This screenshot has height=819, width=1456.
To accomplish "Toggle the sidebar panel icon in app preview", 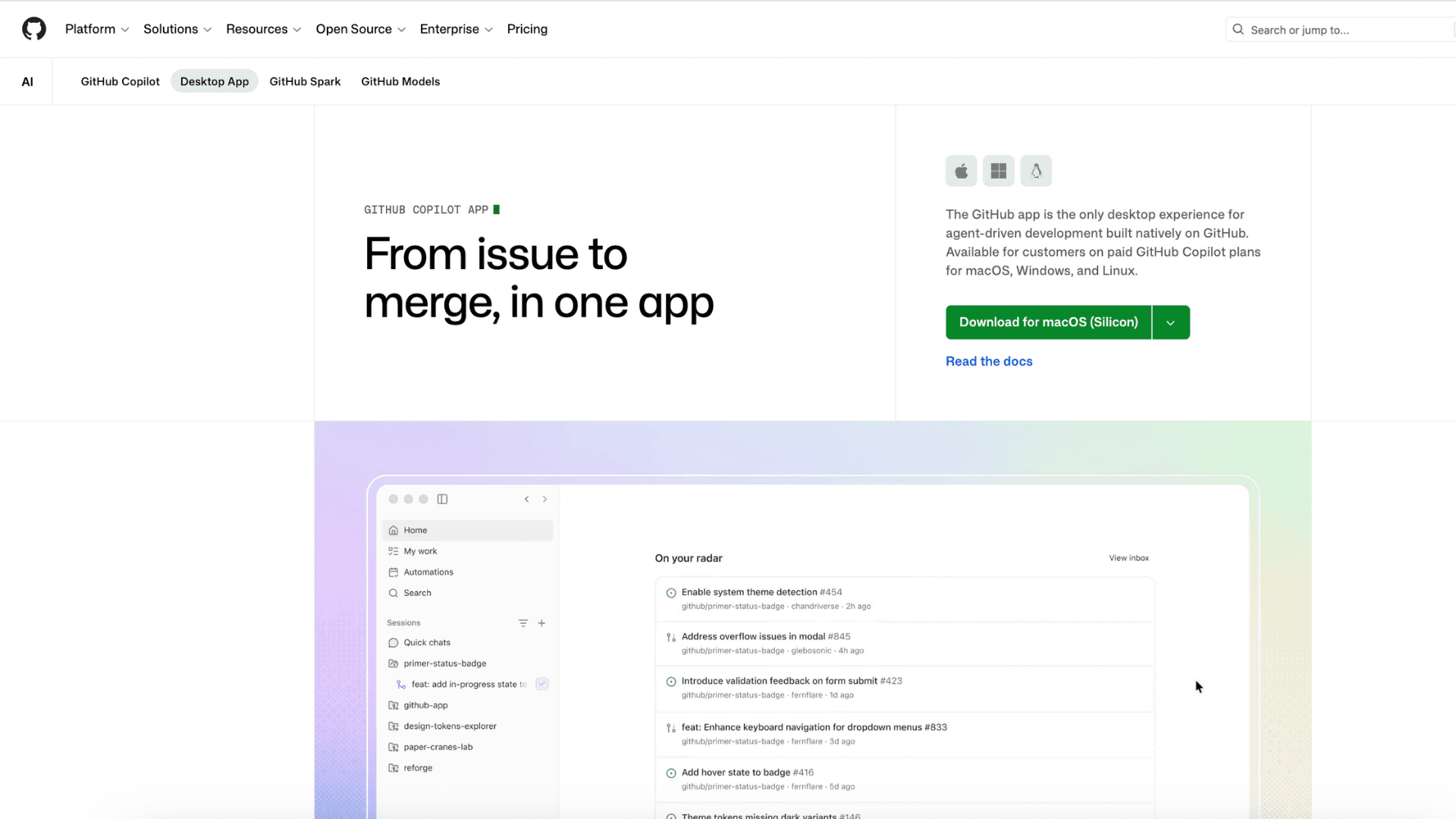I will [x=443, y=499].
